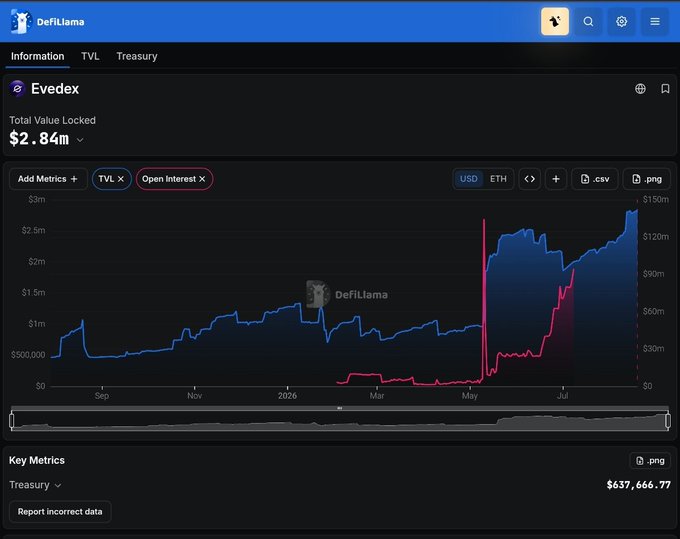Click the center grip of range slider
The width and height of the screenshot is (680, 539).
tap(340, 408)
